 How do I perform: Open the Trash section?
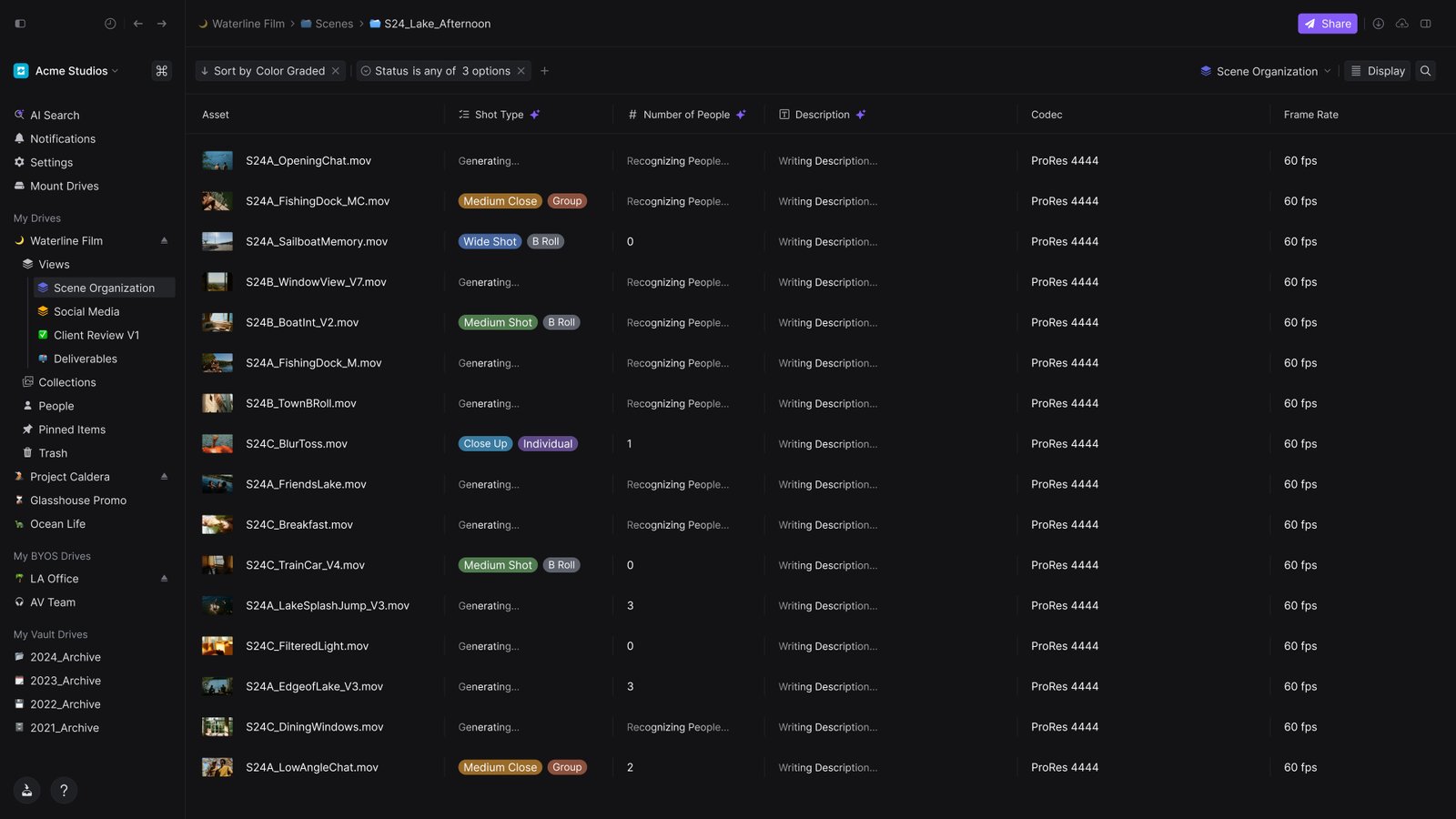(x=53, y=452)
